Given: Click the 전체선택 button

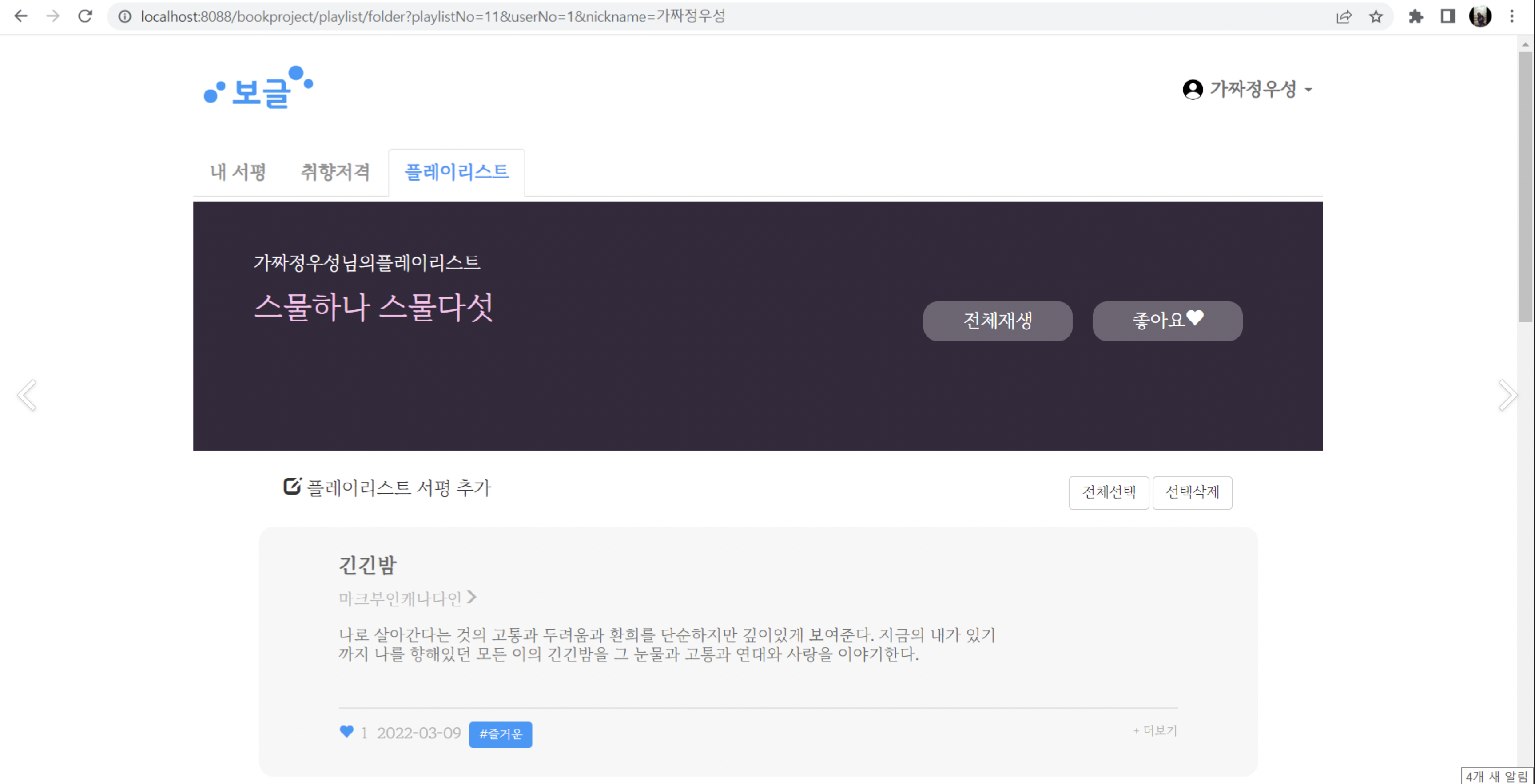Looking at the screenshot, I should (1108, 492).
